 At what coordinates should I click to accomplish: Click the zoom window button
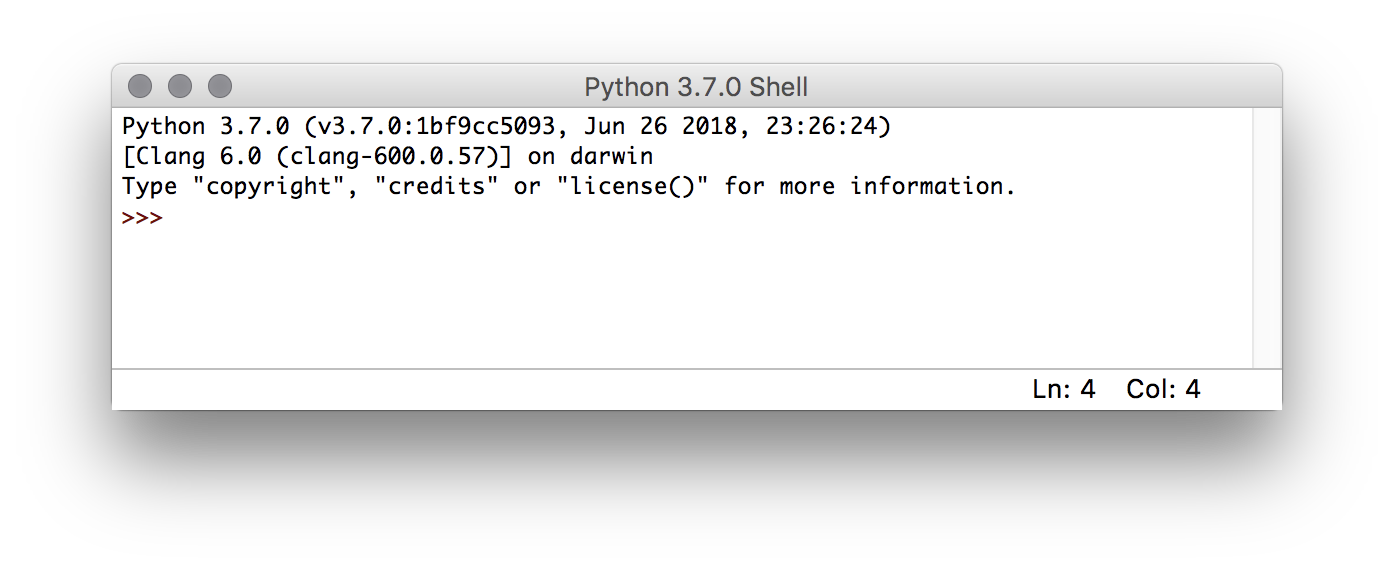pos(220,87)
